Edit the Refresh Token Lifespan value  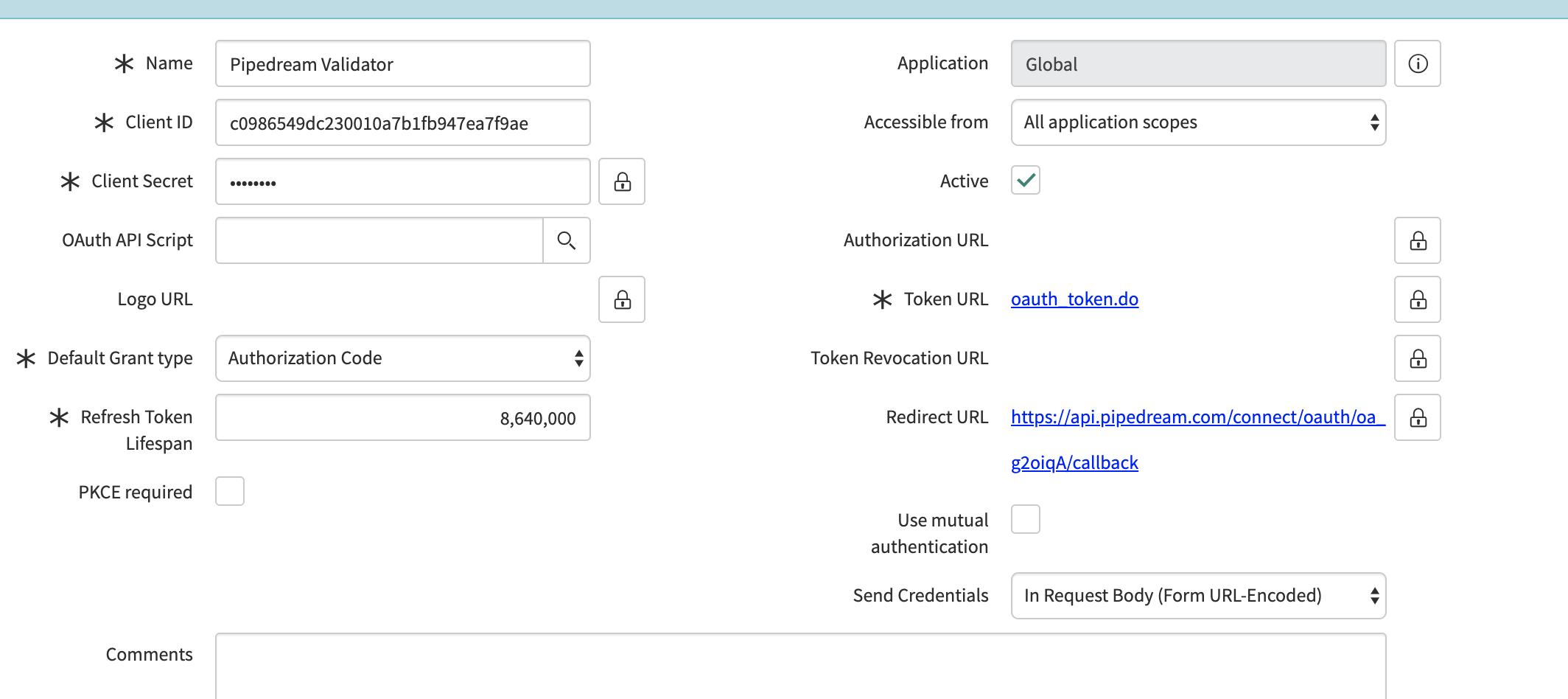(402, 417)
